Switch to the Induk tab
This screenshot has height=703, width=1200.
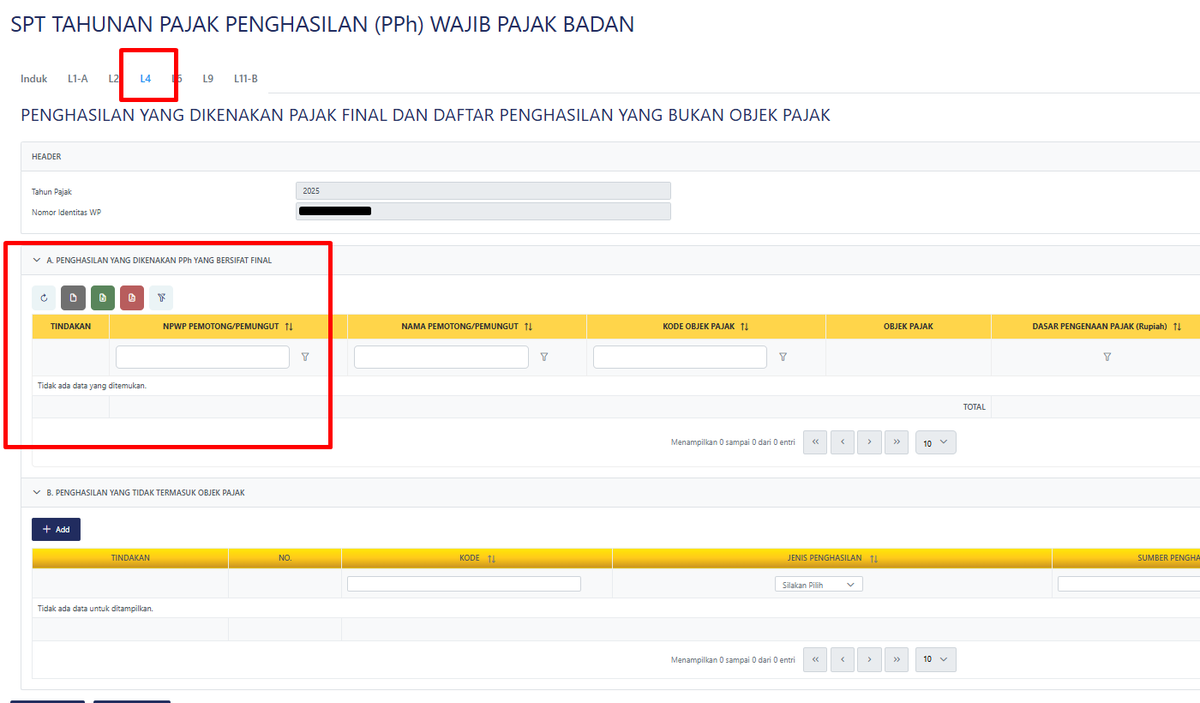click(34, 78)
